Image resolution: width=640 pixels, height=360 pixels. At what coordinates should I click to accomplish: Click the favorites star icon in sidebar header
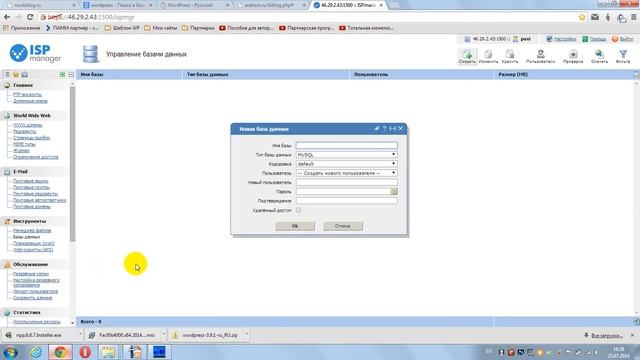click(x=16, y=74)
